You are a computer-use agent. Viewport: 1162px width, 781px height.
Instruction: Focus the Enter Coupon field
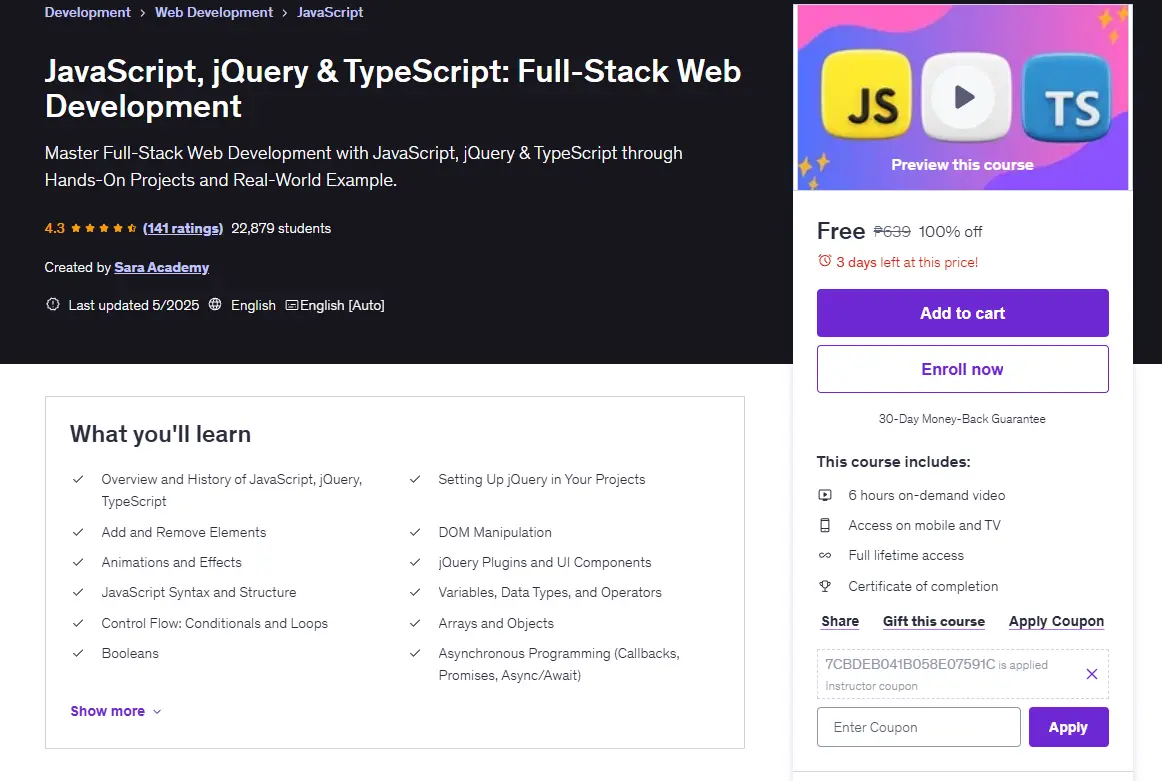pos(919,727)
